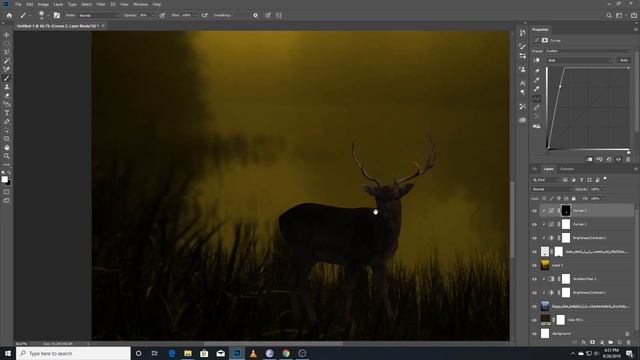
Task: Click the Windows search box
Action: (73, 353)
